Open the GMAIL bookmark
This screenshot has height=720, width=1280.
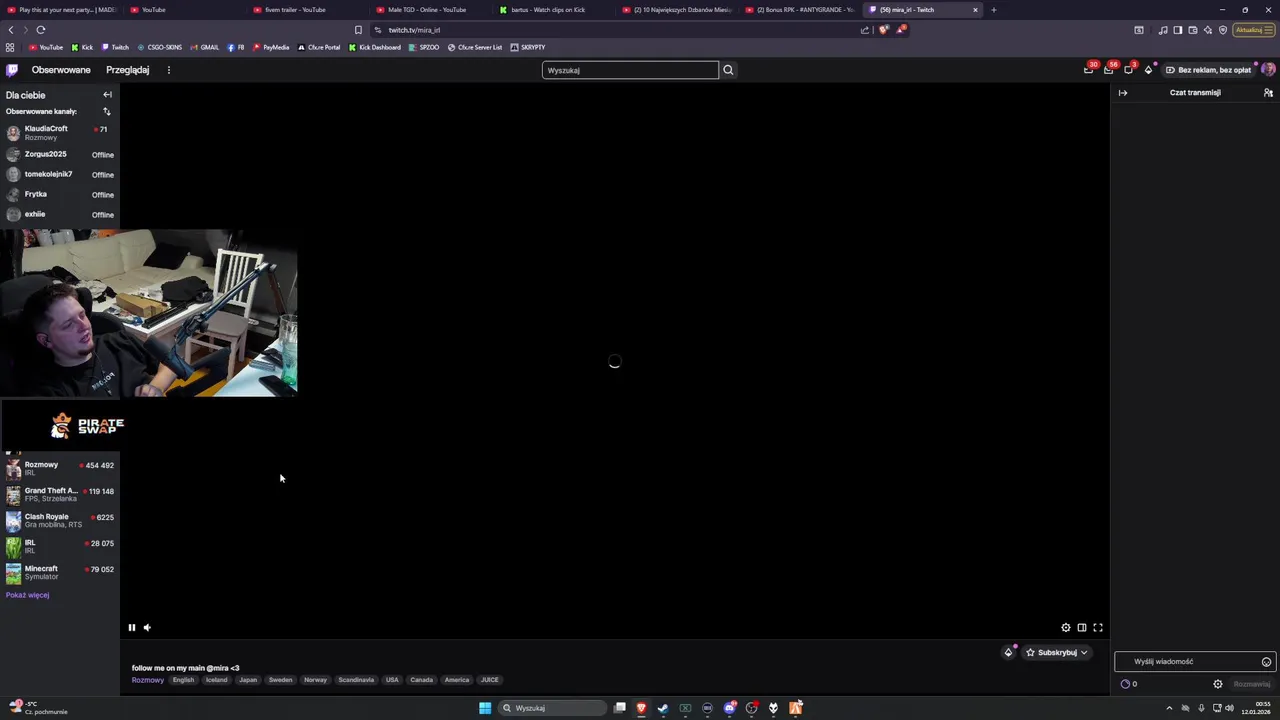point(205,47)
